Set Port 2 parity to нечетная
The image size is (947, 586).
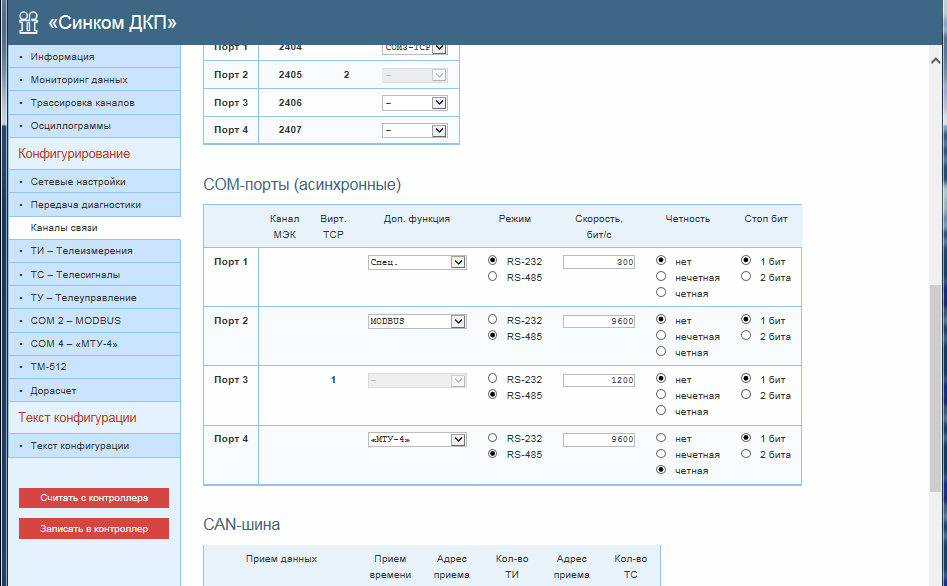click(661, 337)
